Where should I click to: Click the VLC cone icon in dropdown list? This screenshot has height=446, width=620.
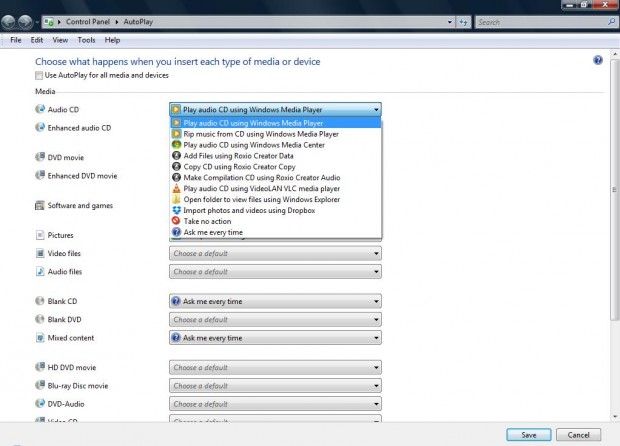pyautogui.click(x=176, y=189)
